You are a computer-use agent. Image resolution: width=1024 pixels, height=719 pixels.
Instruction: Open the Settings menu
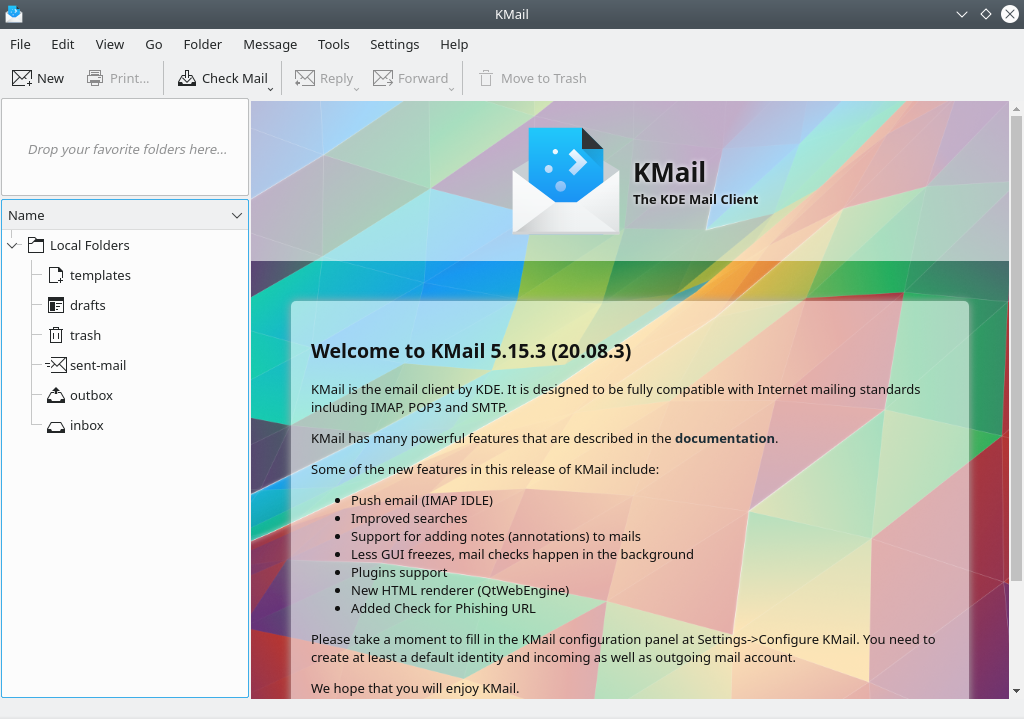[x=394, y=44]
